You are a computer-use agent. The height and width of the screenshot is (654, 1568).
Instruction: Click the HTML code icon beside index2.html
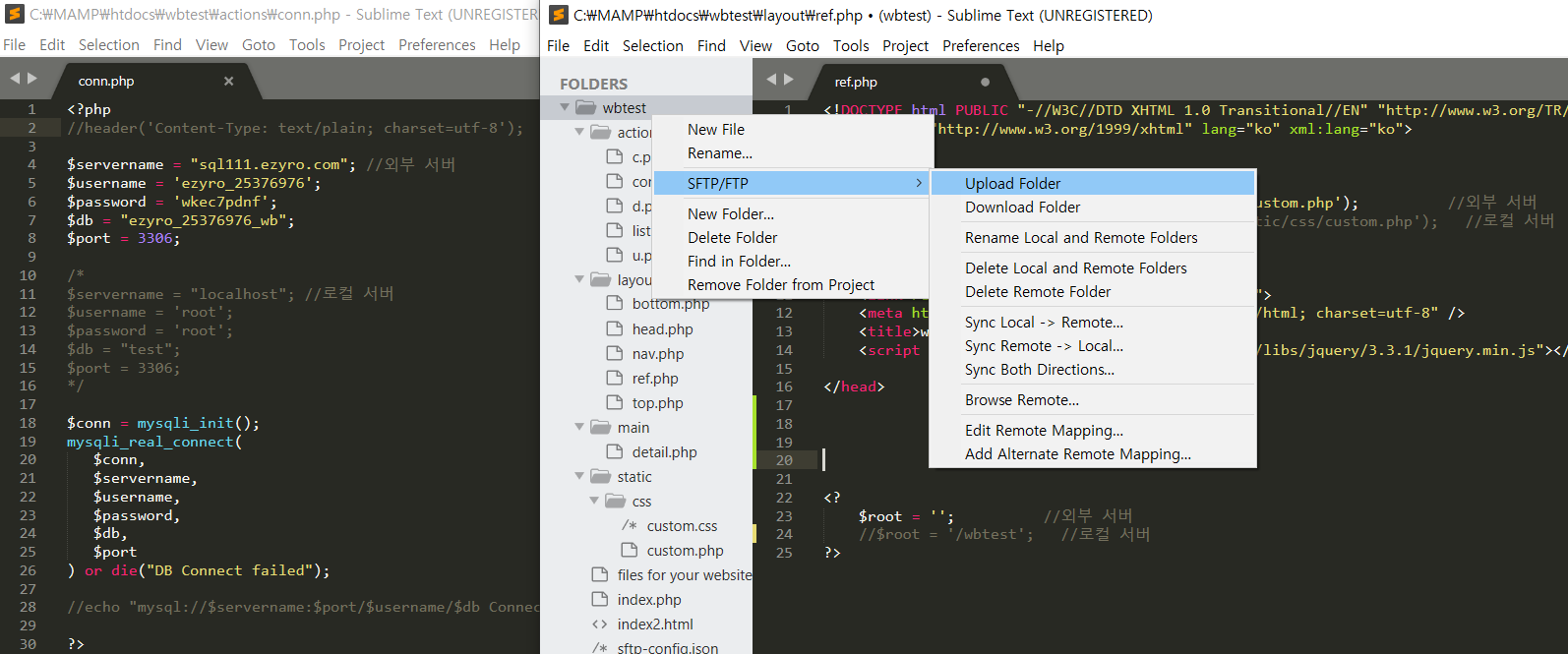click(600, 624)
